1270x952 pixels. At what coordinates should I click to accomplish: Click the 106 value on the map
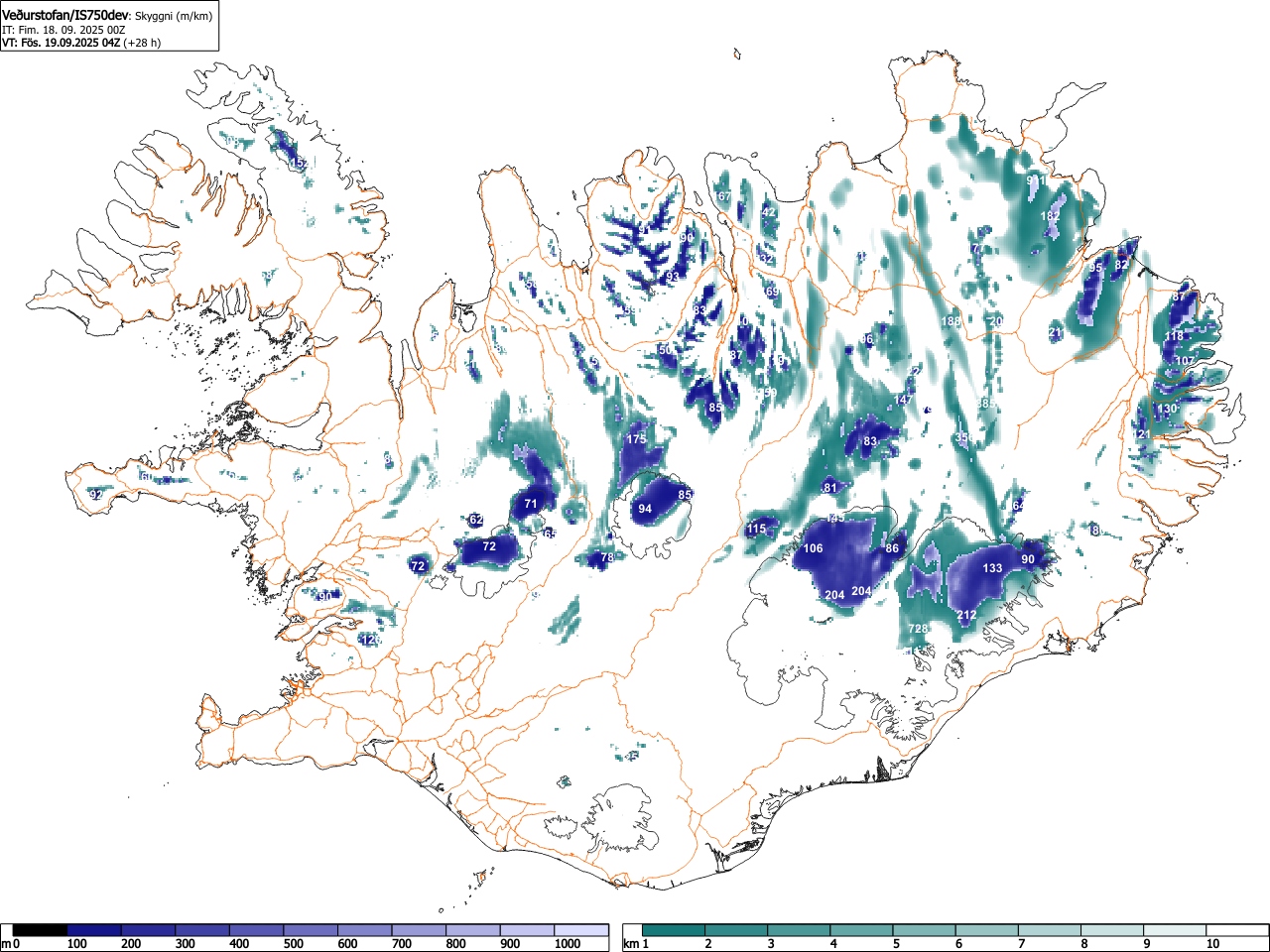[813, 548]
